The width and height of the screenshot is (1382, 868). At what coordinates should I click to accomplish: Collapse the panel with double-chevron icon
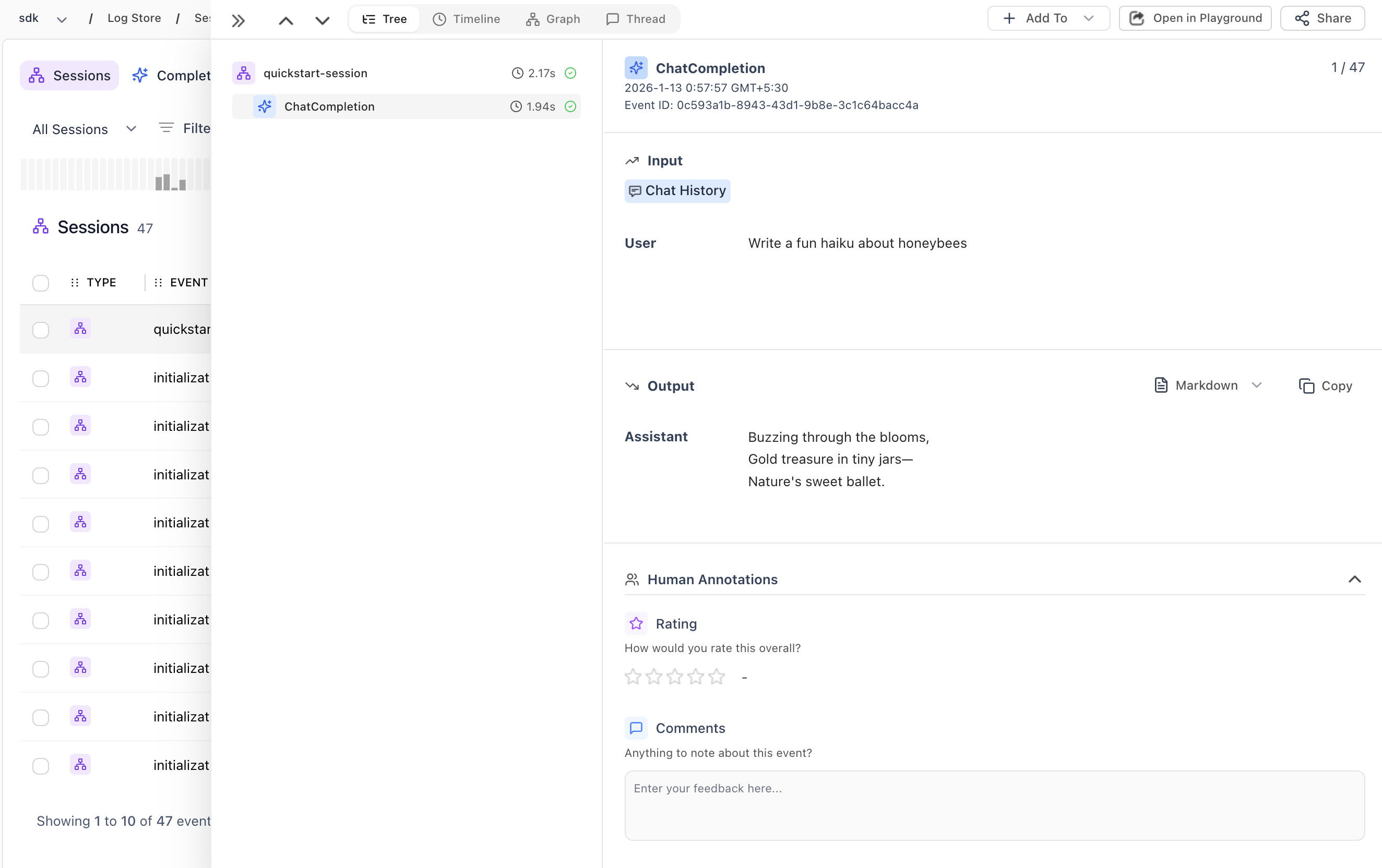pos(238,21)
